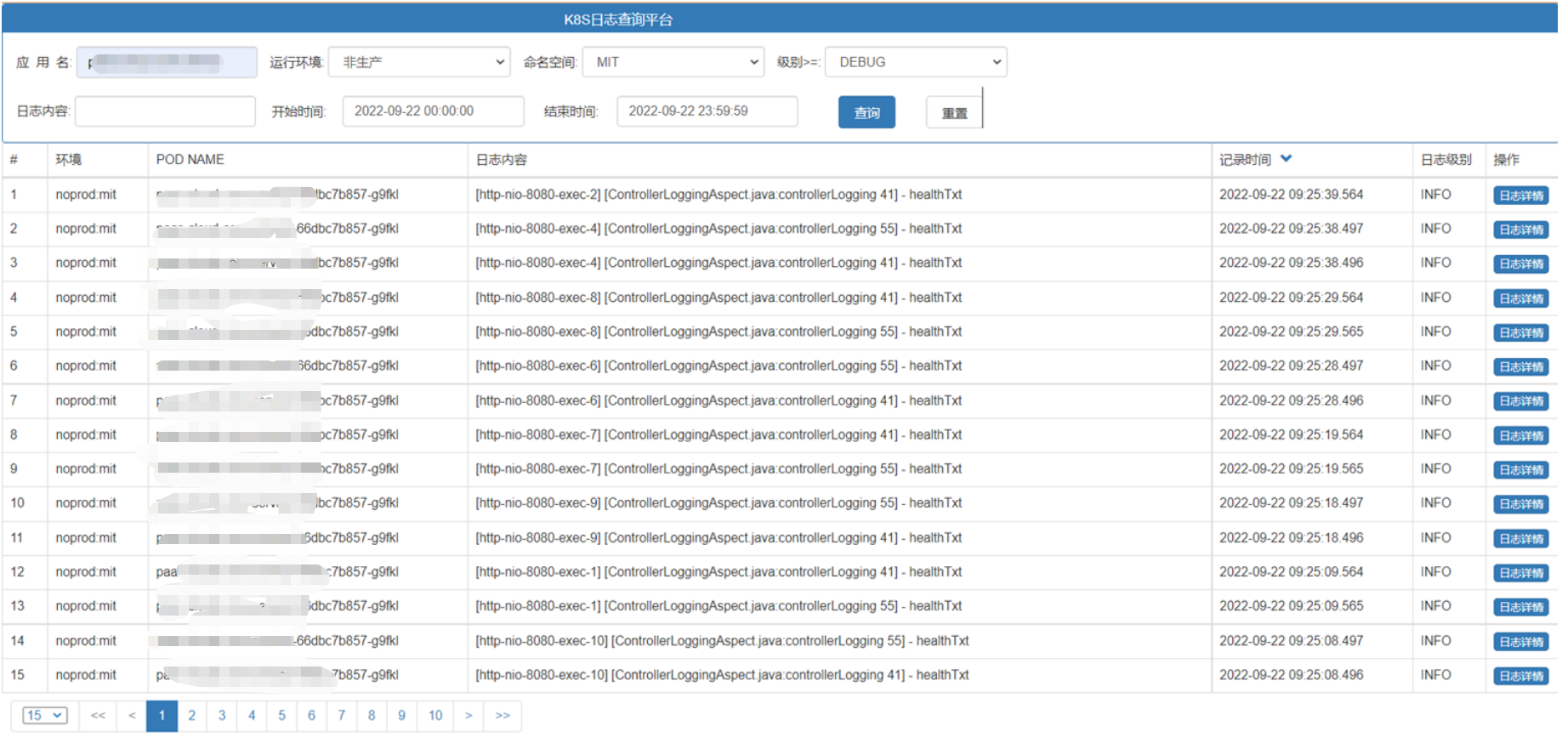Select page 10 in pagination

coord(435,716)
